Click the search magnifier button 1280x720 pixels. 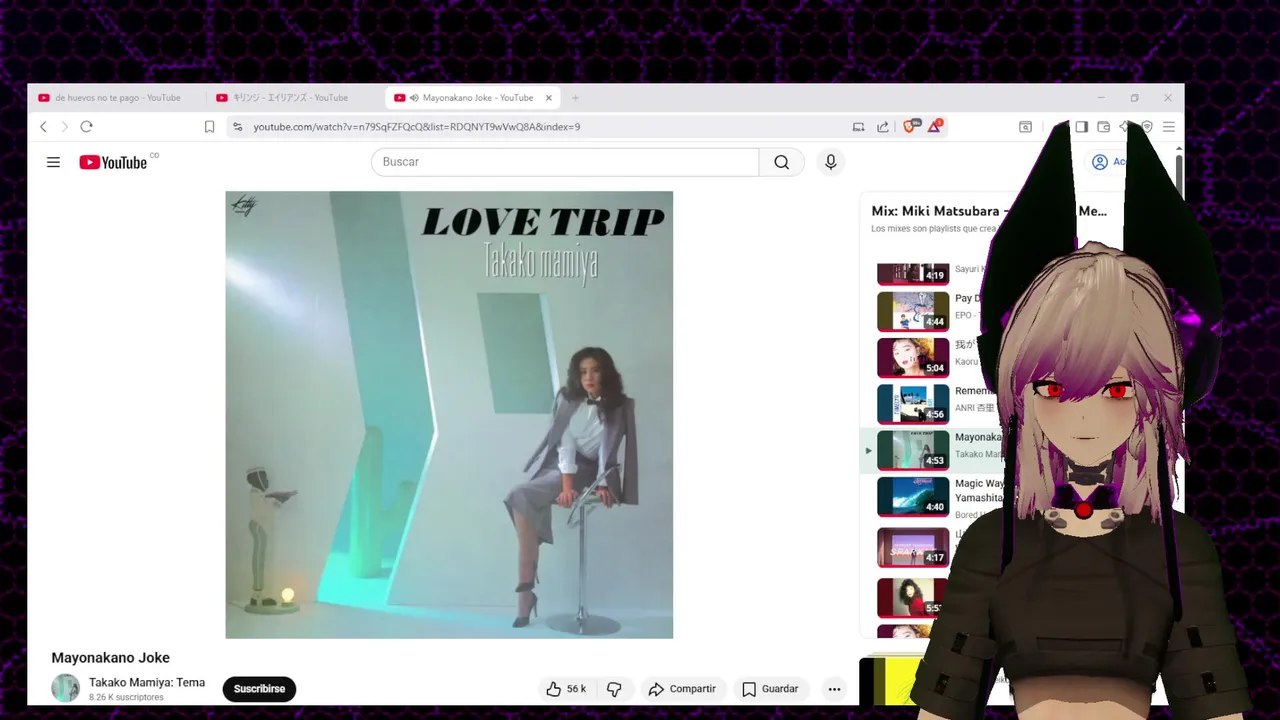[x=782, y=162]
